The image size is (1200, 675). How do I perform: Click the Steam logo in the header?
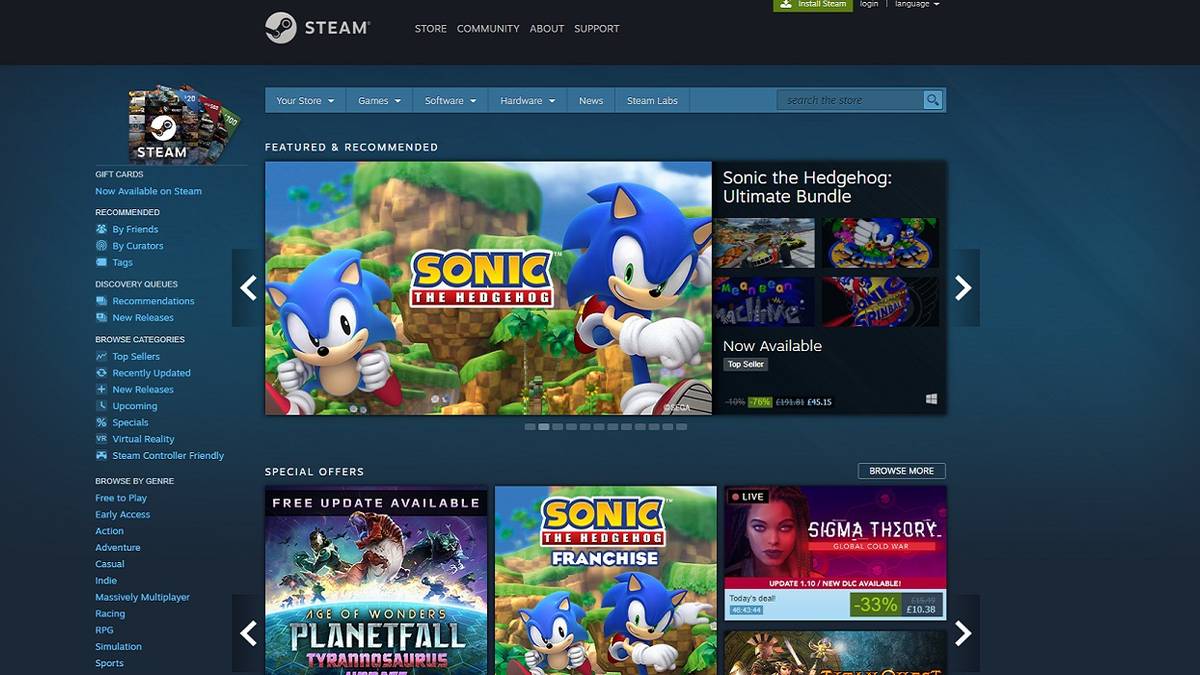[x=316, y=27]
